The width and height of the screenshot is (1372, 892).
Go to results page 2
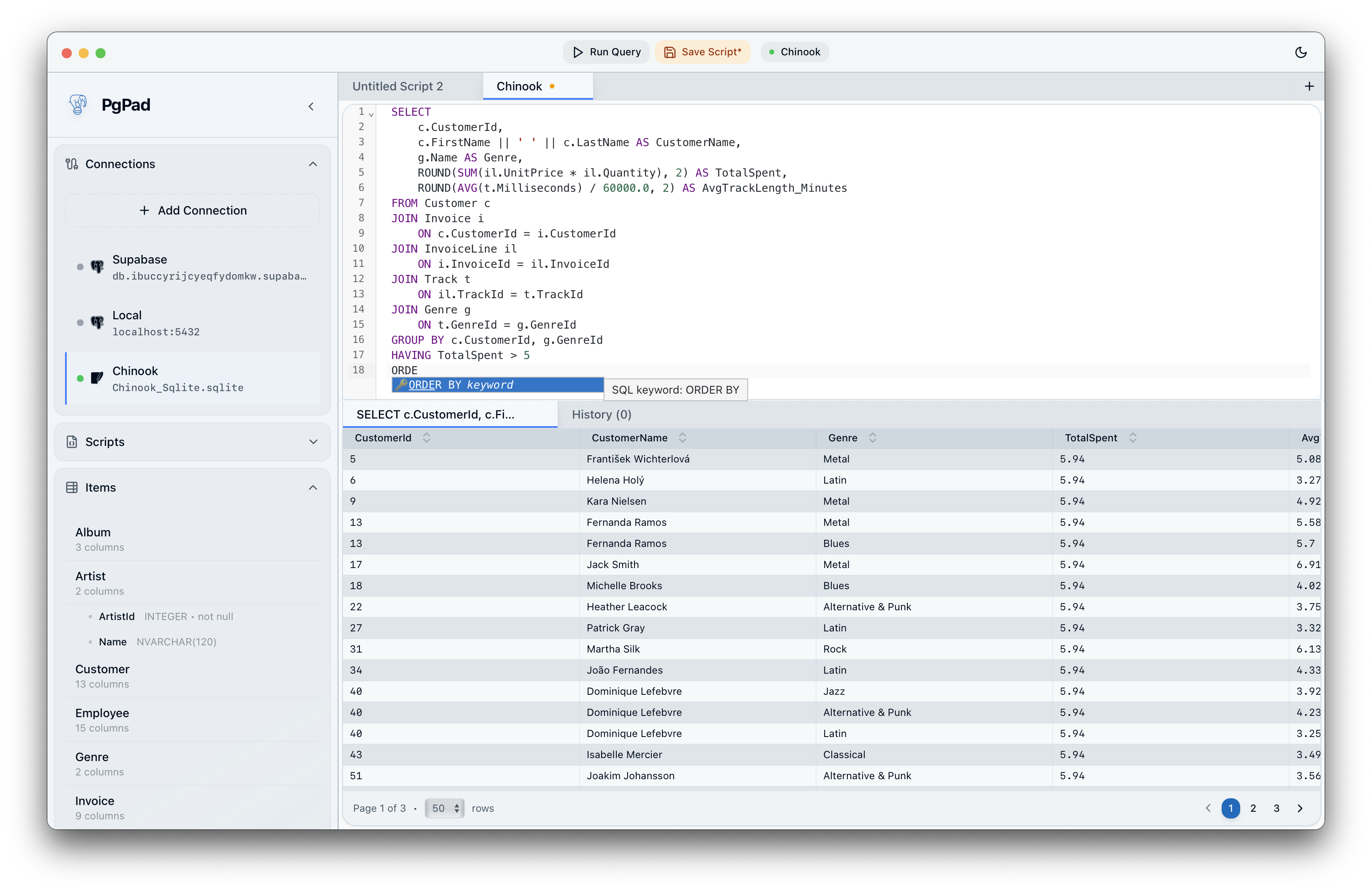click(x=1253, y=808)
